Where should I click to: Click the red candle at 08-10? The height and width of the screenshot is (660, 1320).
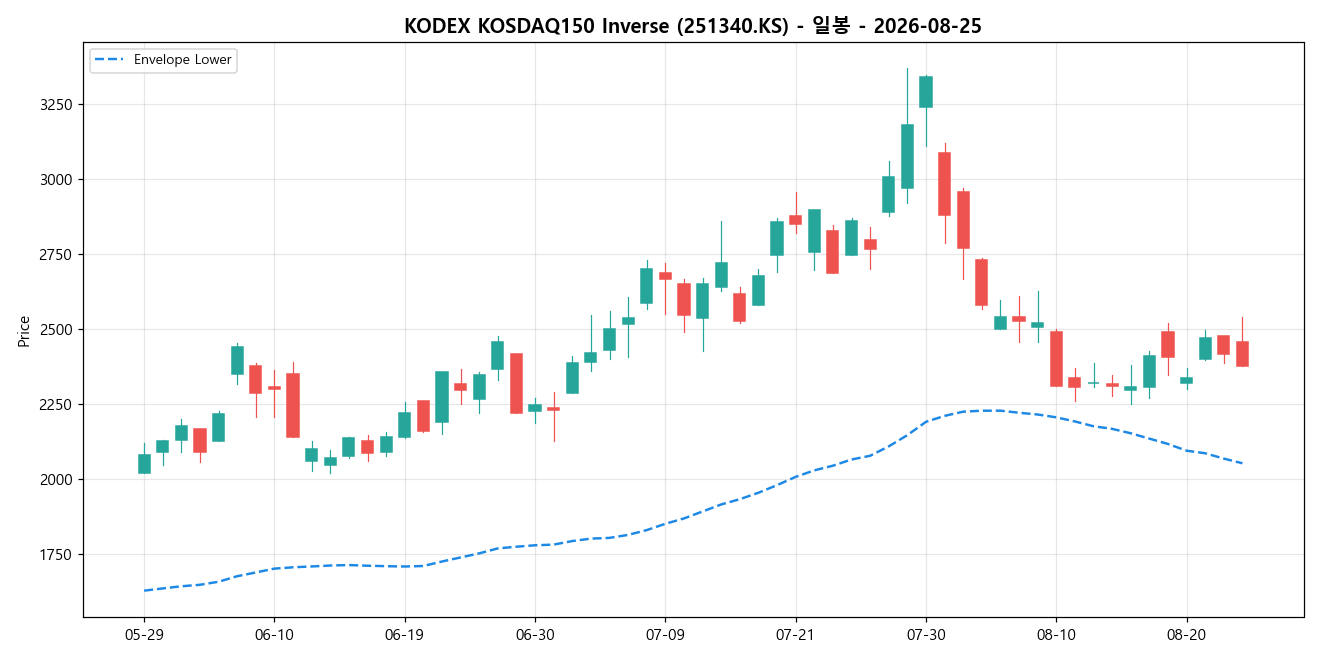point(1056,358)
